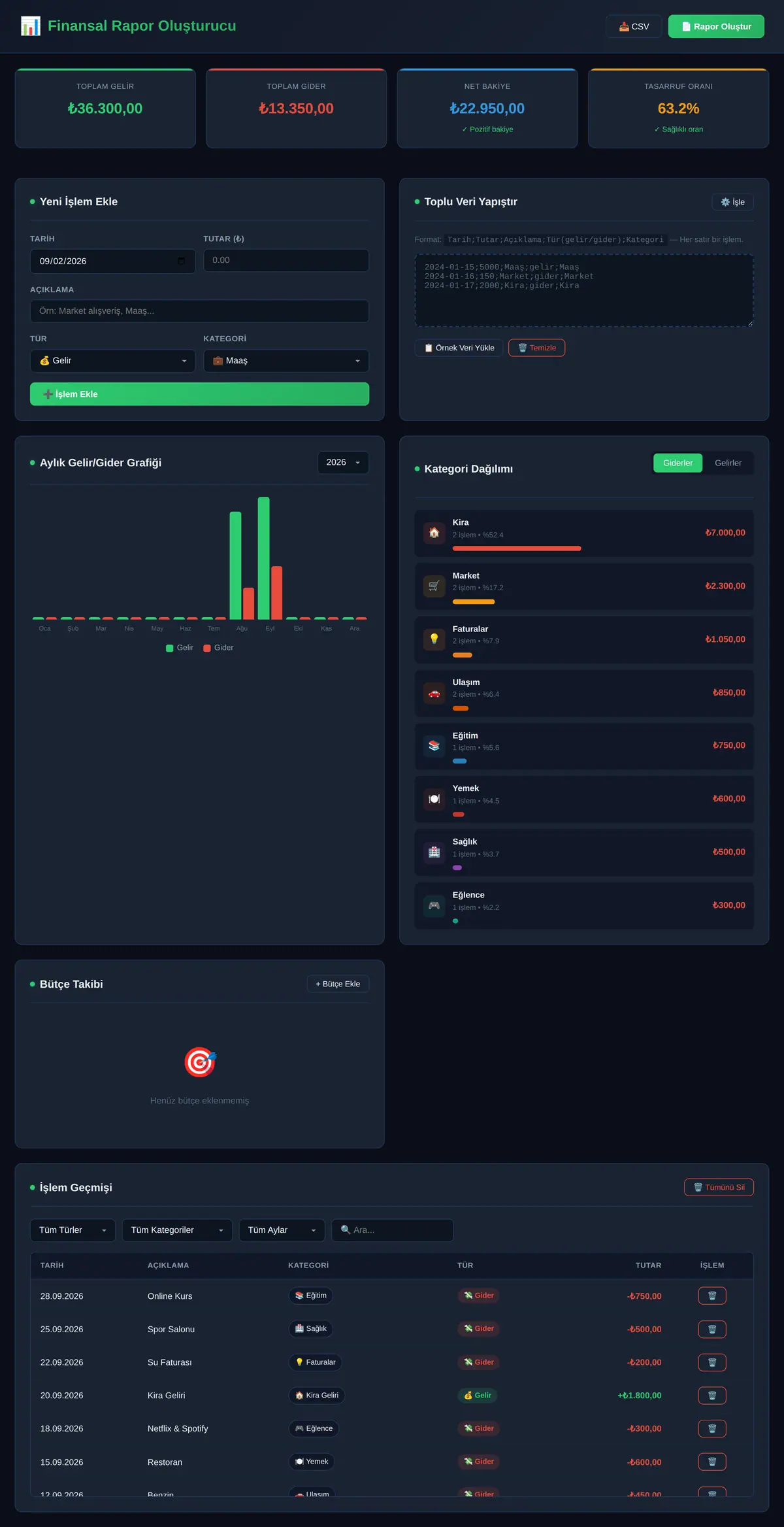Click the Kira red progress bar
Image resolution: width=784 pixels, height=1527 pixels.
(517, 548)
